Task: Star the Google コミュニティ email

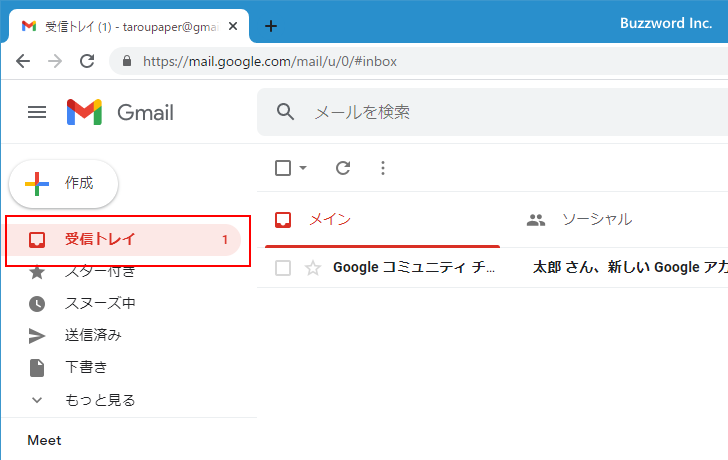Action: (312, 268)
